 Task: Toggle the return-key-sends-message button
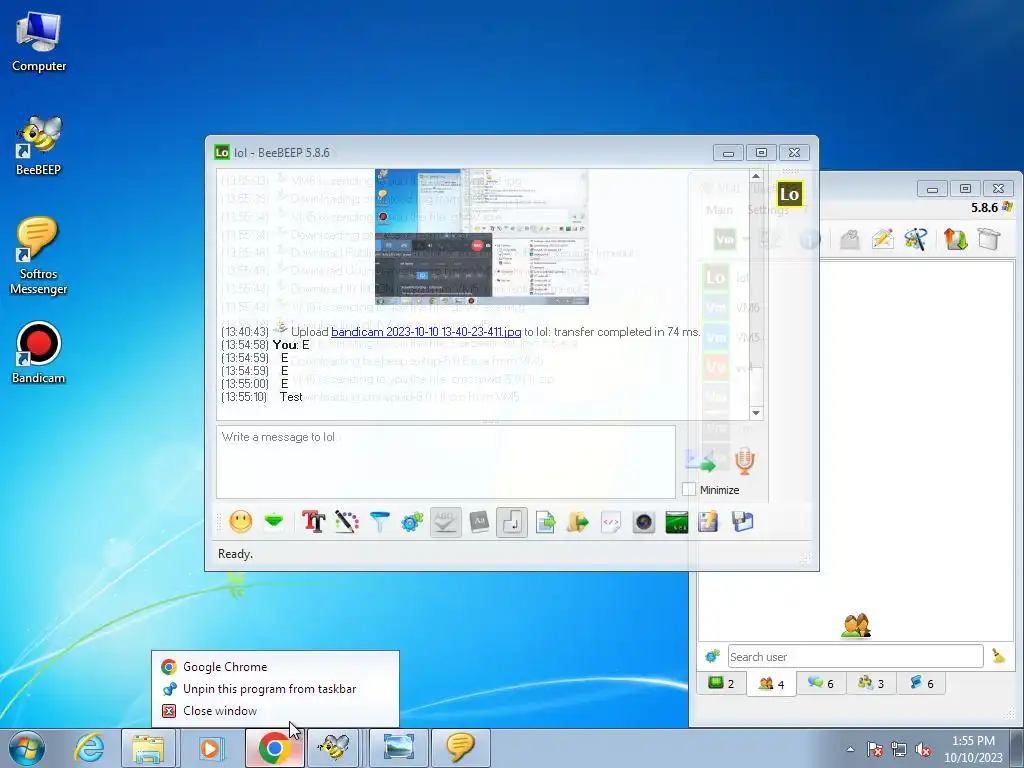pyautogui.click(x=512, y=522)
